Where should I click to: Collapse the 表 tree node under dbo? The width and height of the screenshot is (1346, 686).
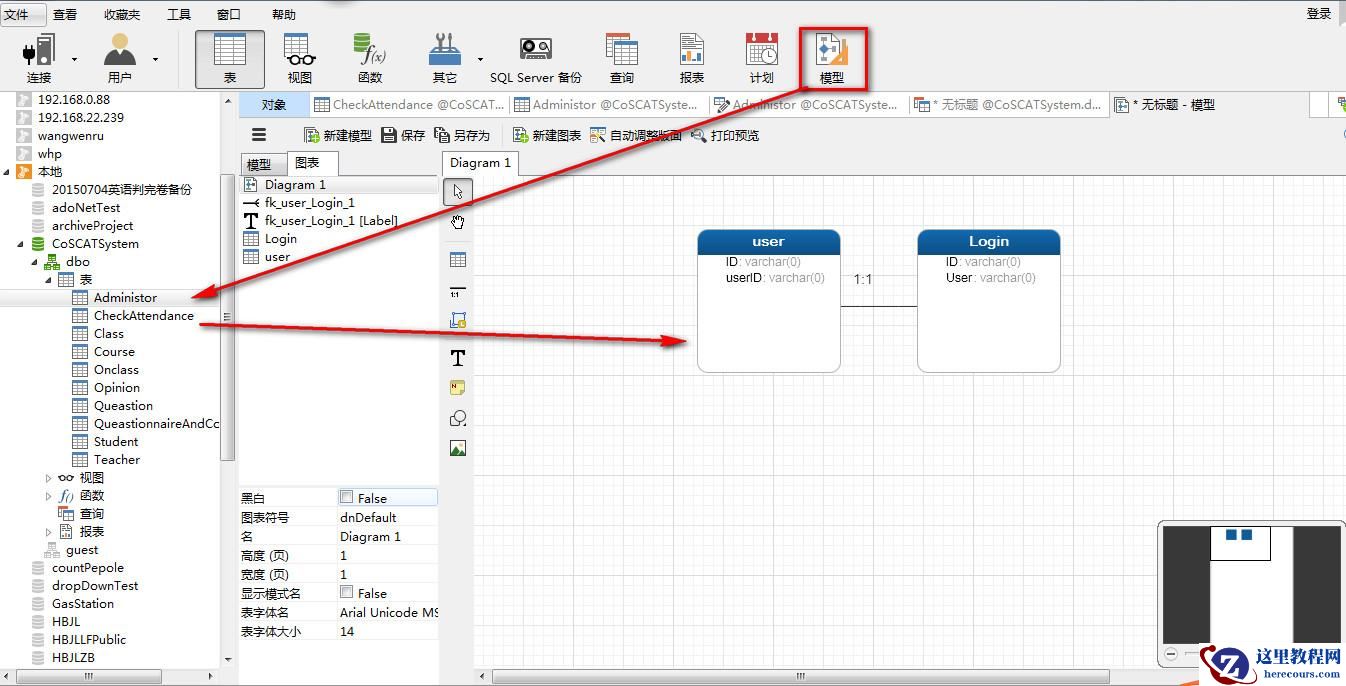pos(47,279)
